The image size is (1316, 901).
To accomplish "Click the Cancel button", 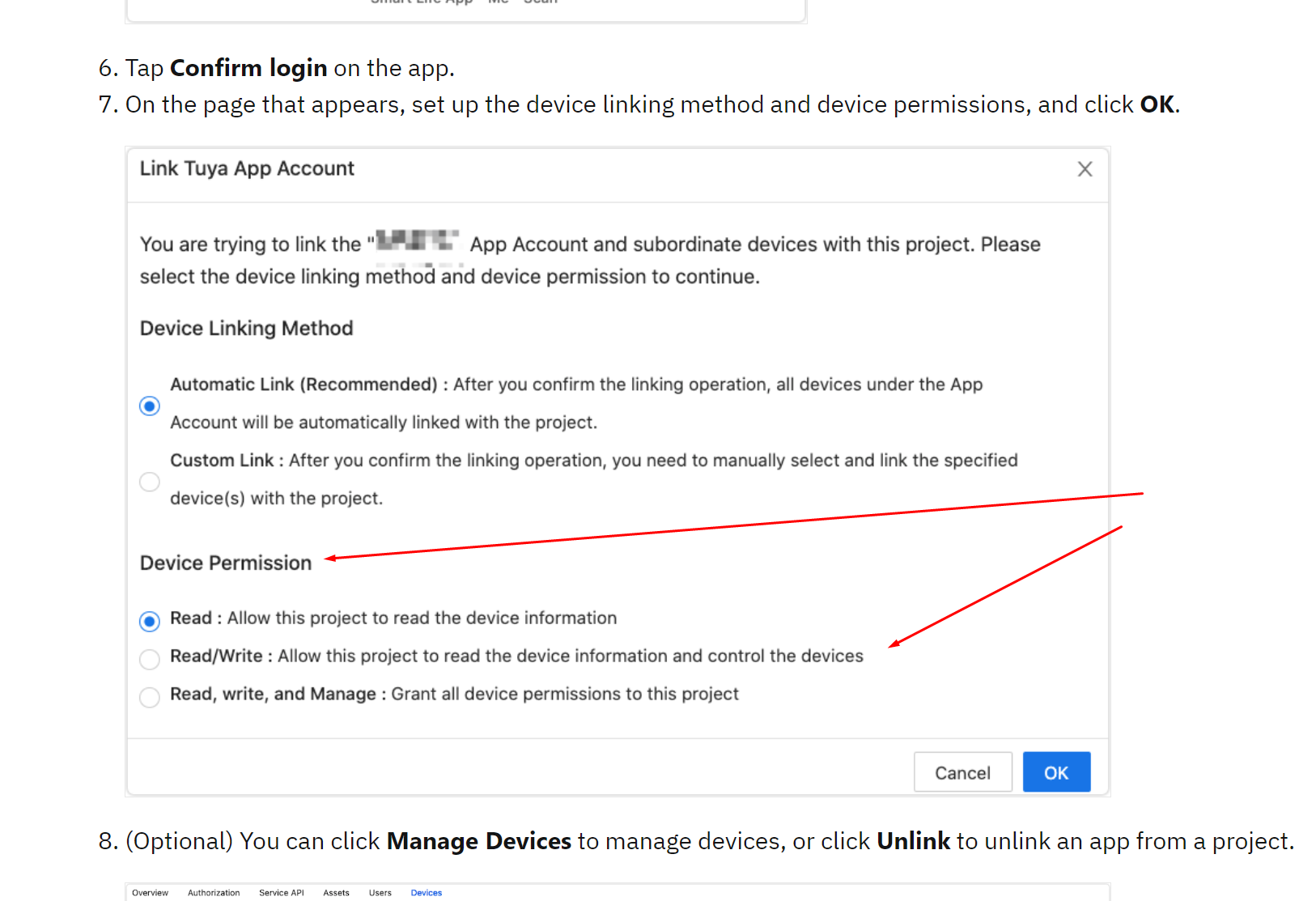I will (x=962, y=772).
